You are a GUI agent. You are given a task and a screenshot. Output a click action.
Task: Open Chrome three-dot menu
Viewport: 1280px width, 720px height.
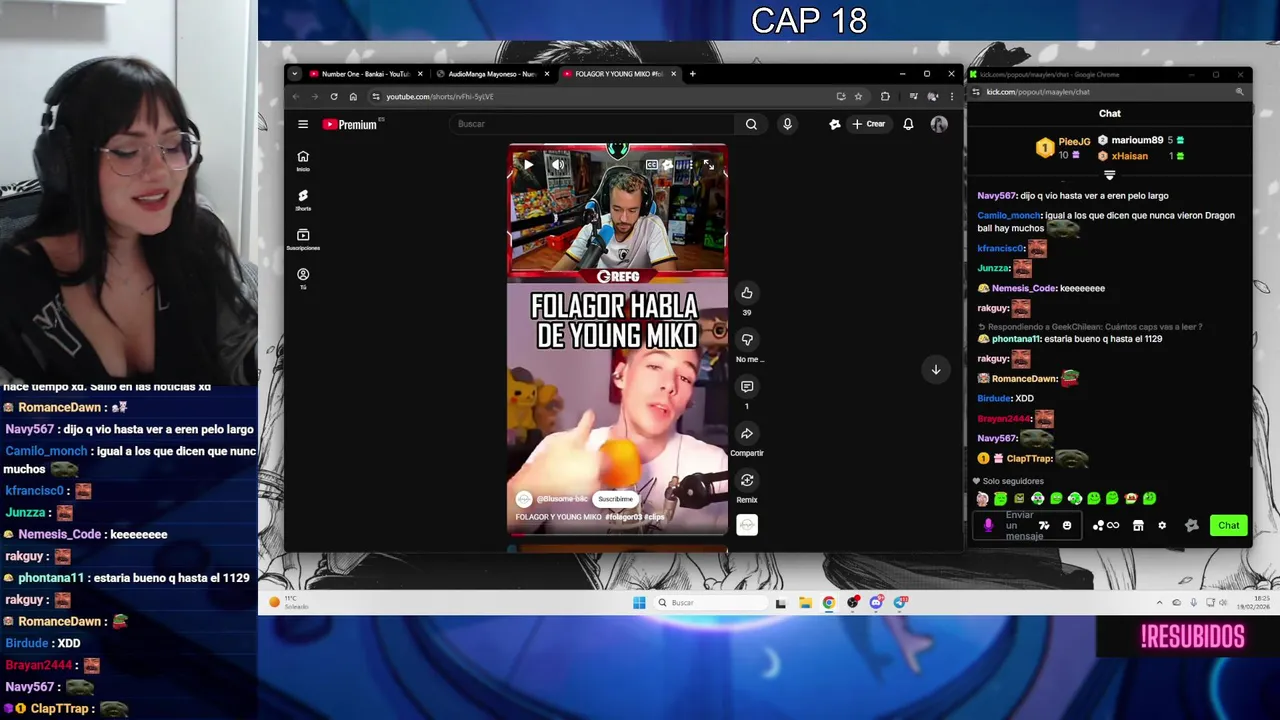(x=951, y=97)
